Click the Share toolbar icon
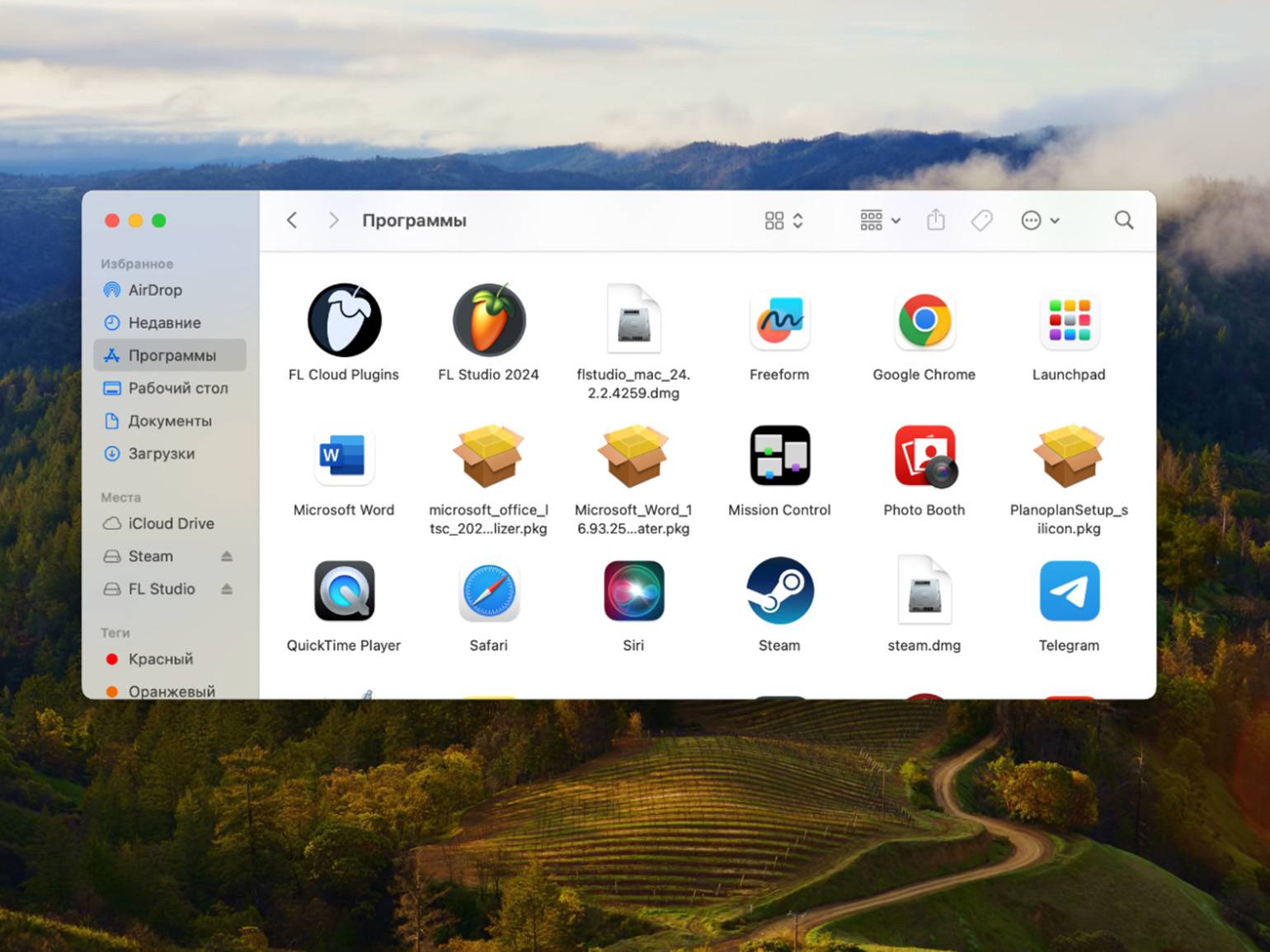The height and width of the screenshot is (952, 1270). tap(935, 220)
